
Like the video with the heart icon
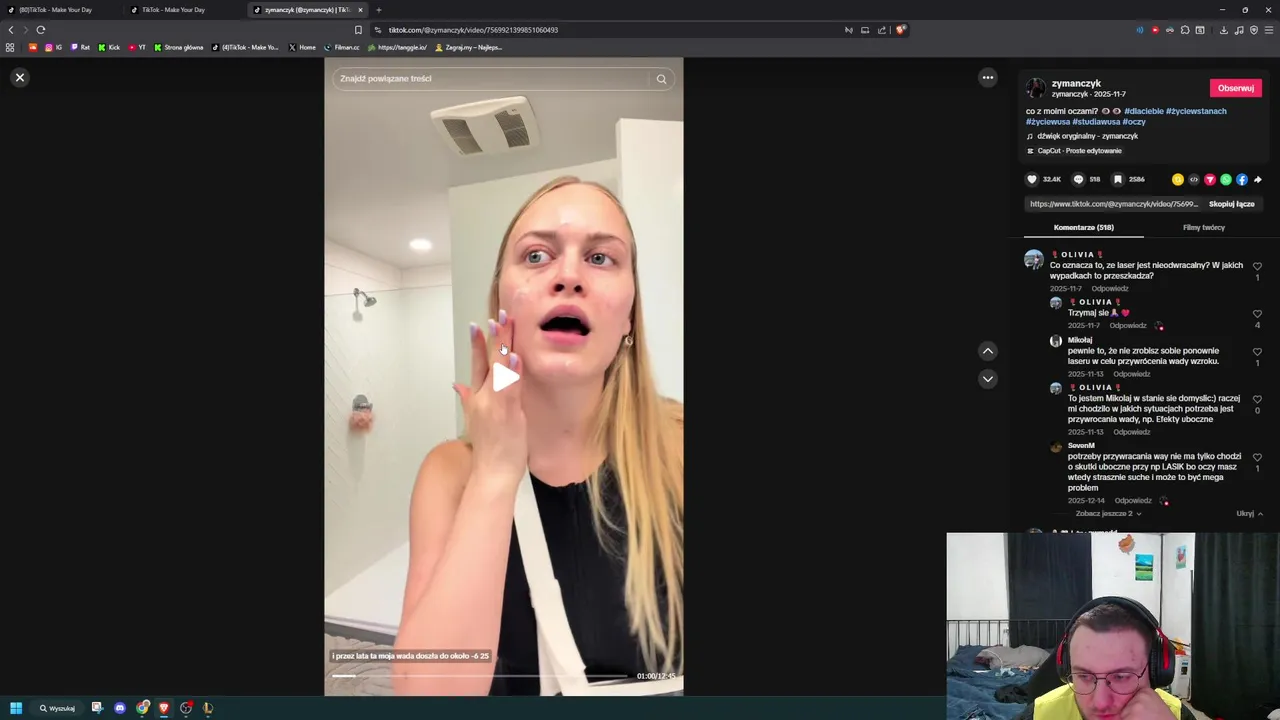(1032, 180)
